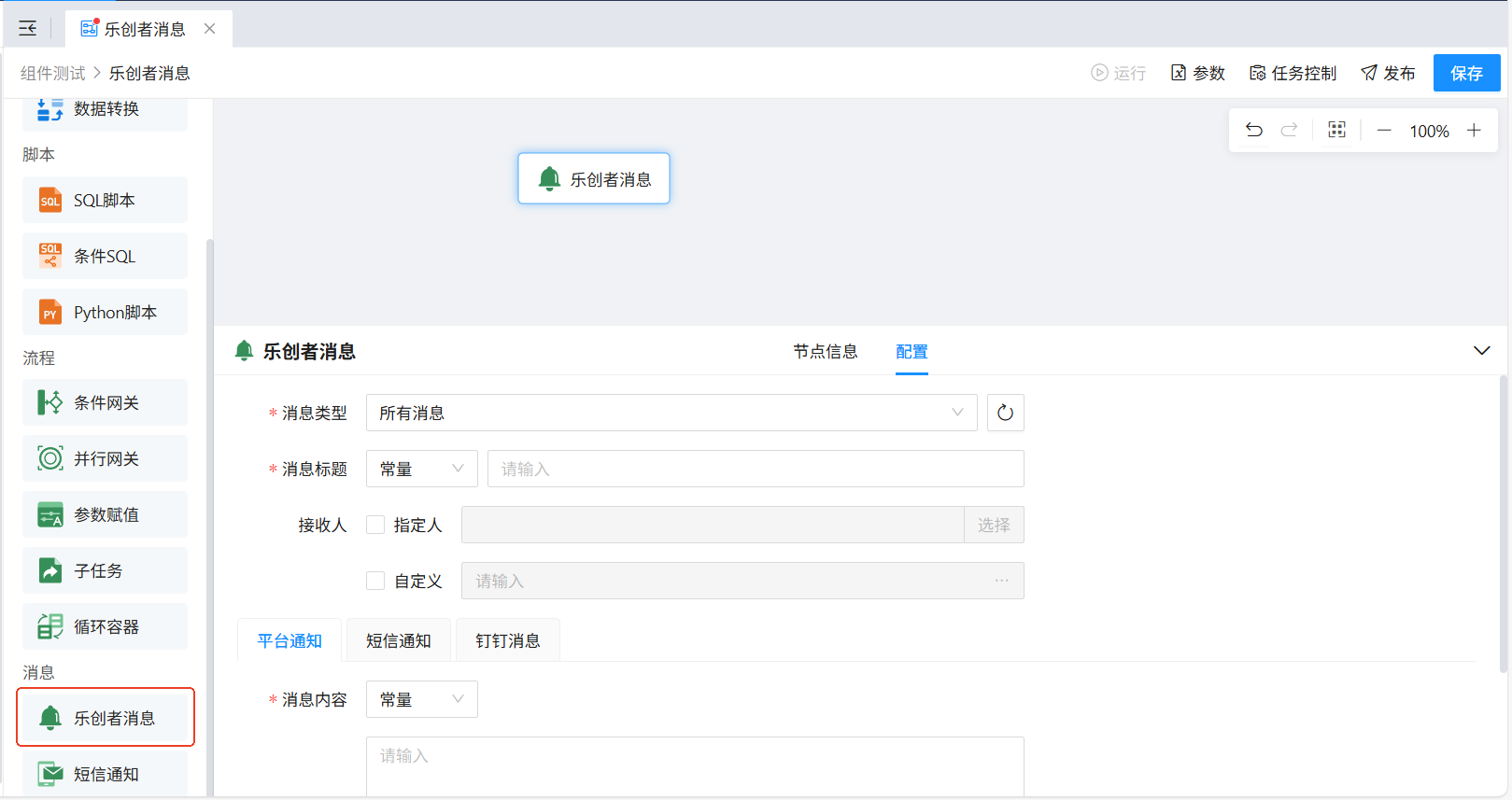The height and width of the screenshot is (800, 1512).
Task: Select the 条件网关 component in sidebar
Action: point(105,403)
